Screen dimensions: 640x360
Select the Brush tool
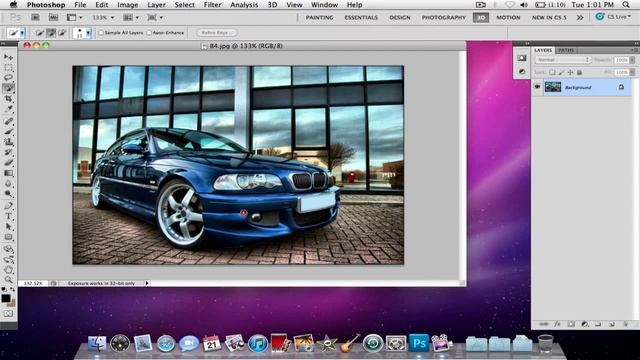(8, 131)
